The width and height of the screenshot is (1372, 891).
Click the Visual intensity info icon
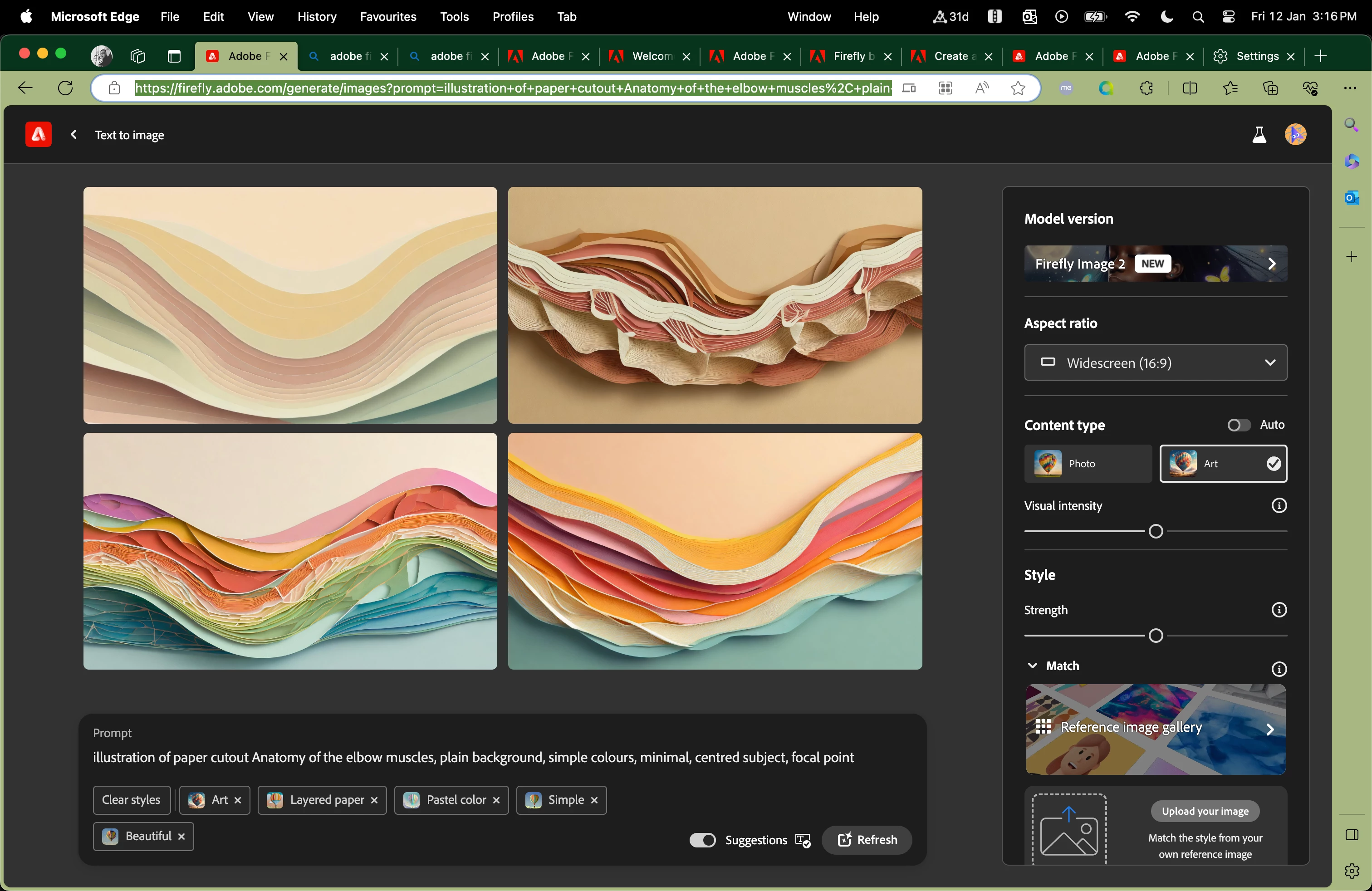point(1279,505)
